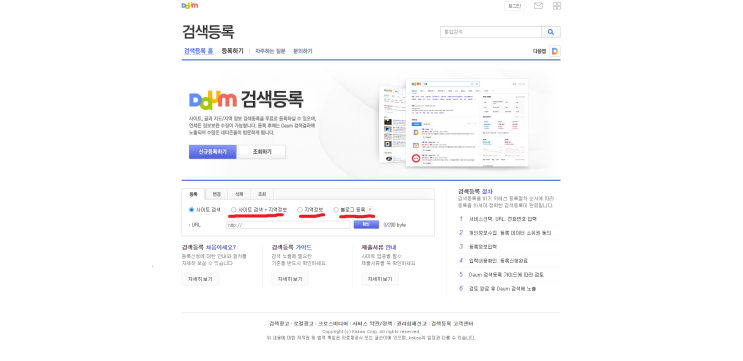Viewport: 743px width, 361px height.
Task: Open 문의하기 menu item
Action: pyautogui.click(x=302, y=51)
